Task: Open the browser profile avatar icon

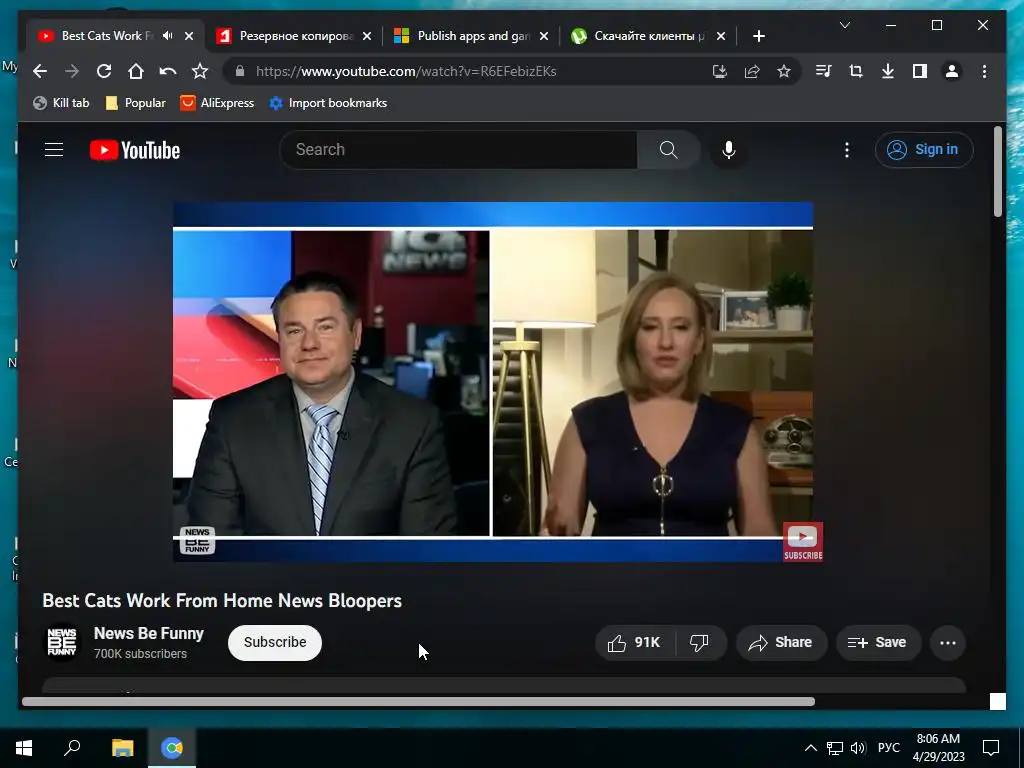Action: point(952,71)
